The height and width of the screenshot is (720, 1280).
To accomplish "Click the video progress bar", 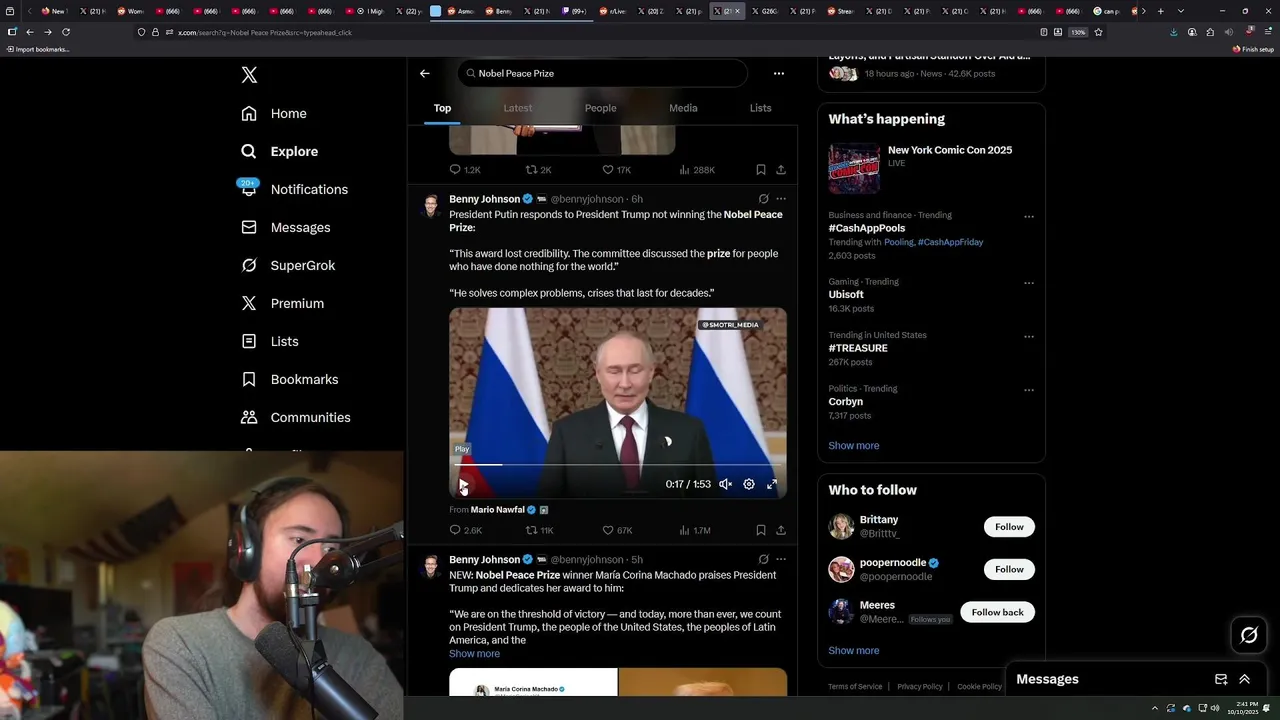I will tap(617, 465).
